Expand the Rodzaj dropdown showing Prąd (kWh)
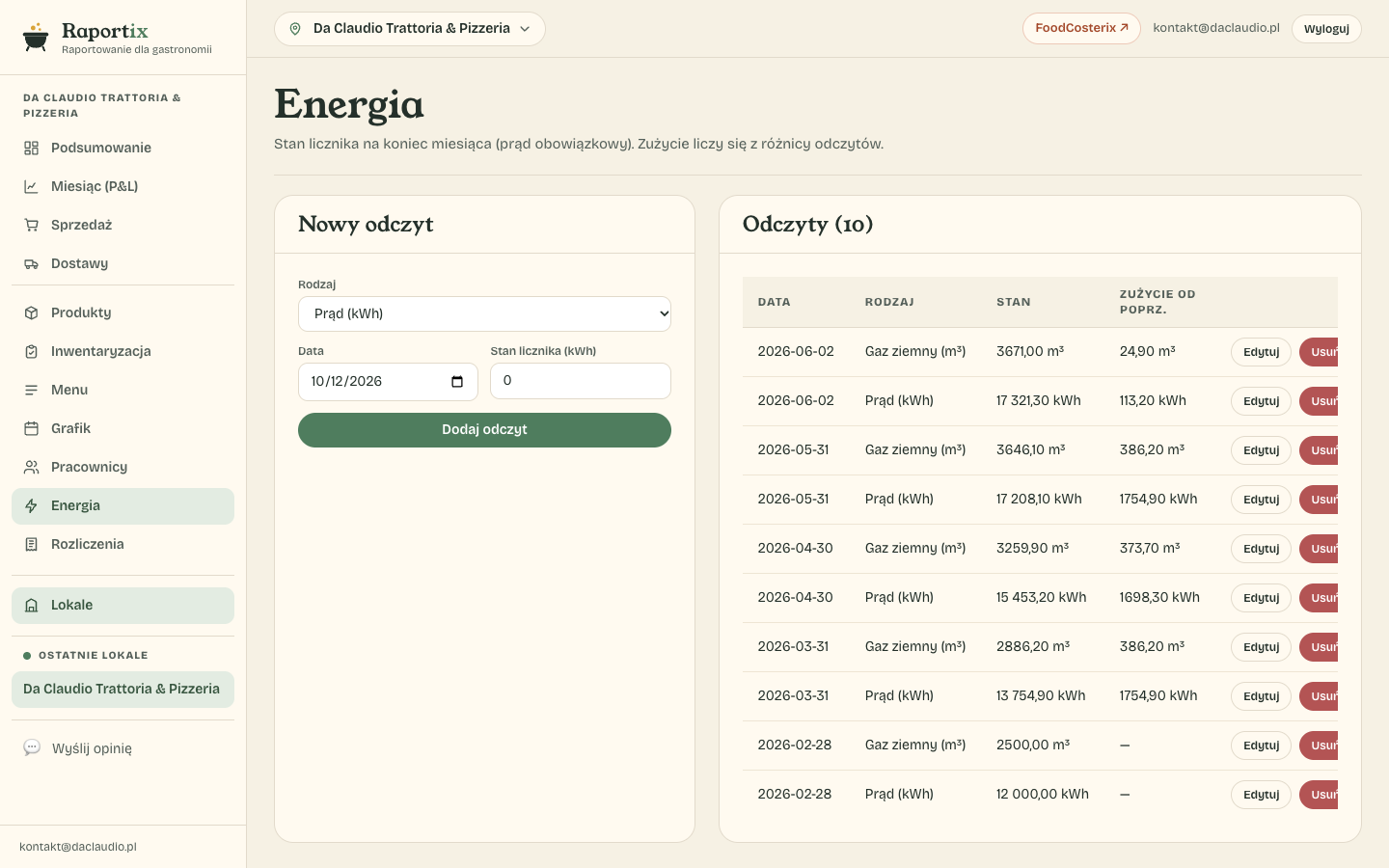 pos(484,313)
